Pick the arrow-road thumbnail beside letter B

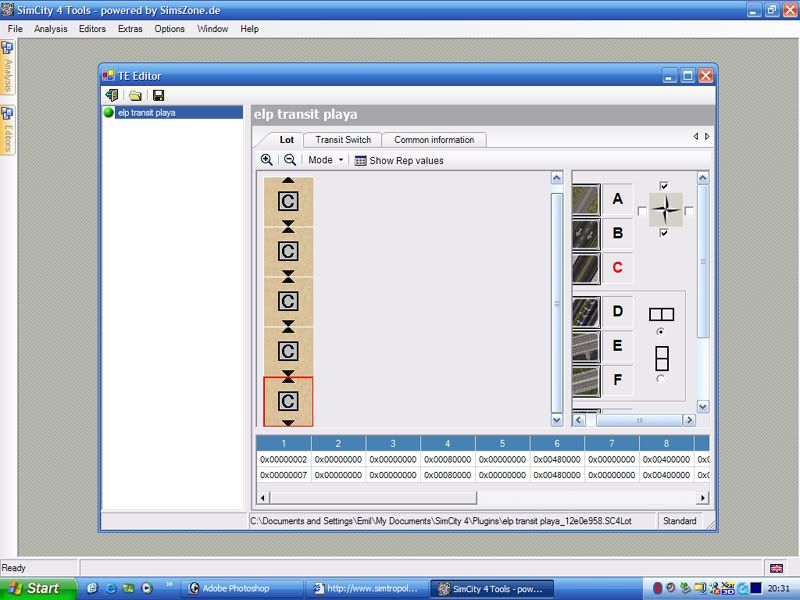[586, 234]
